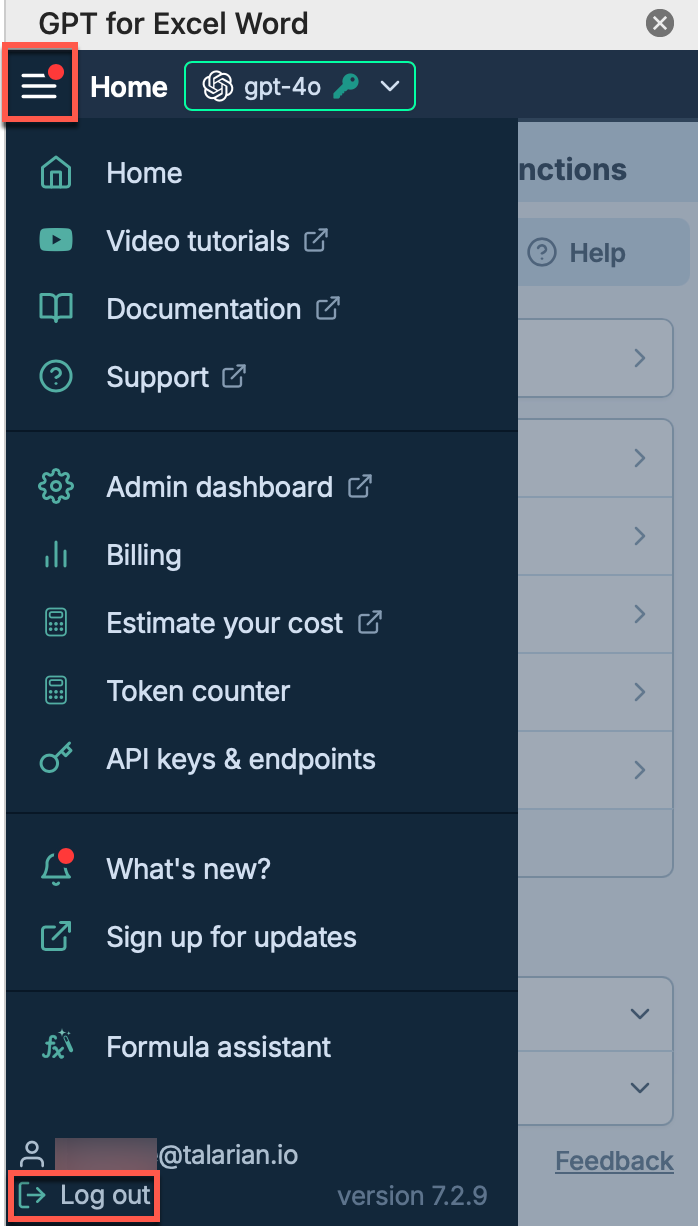Click the Home house icon
Screen dimensions: 698x1226
(56, 173)
